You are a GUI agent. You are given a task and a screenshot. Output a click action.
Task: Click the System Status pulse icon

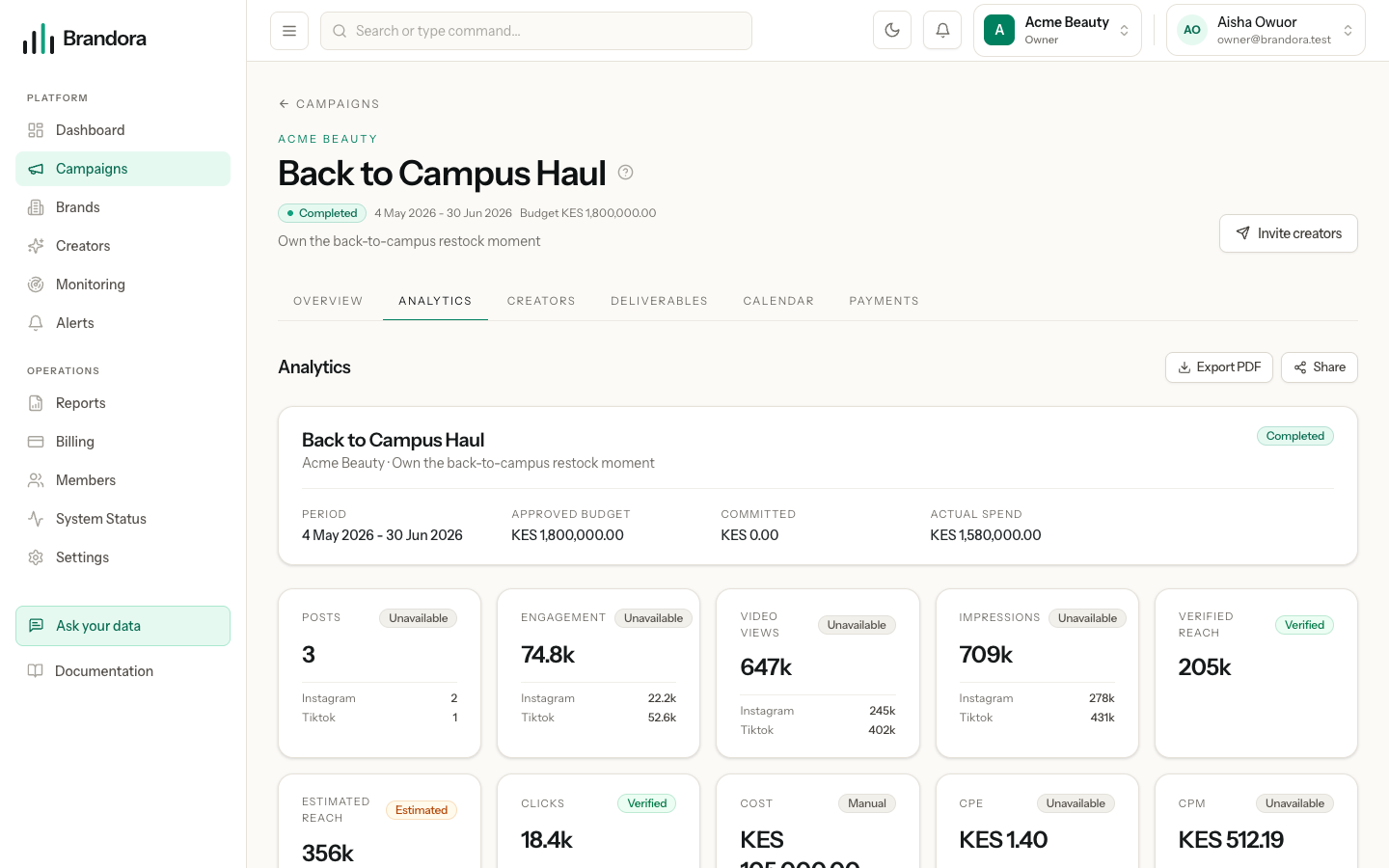36,519
